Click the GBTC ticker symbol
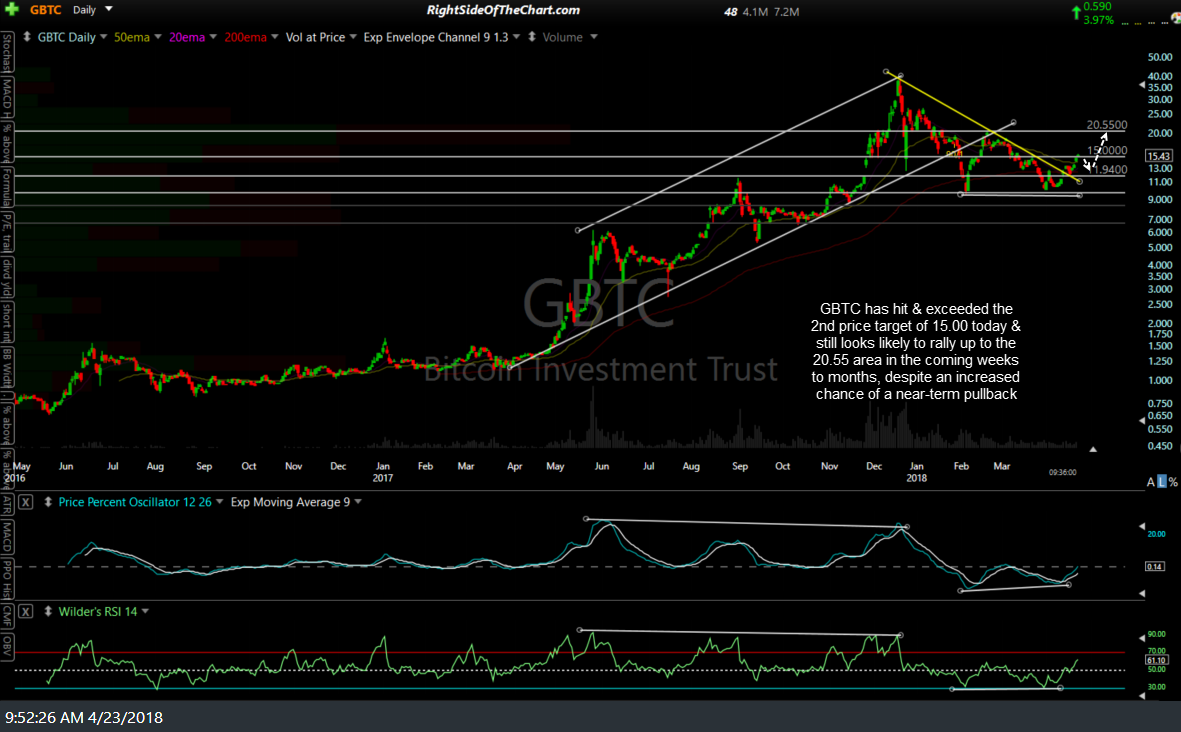Image resolution: width=1181 pixels, height=732 pixels. [x=47, y=9]
